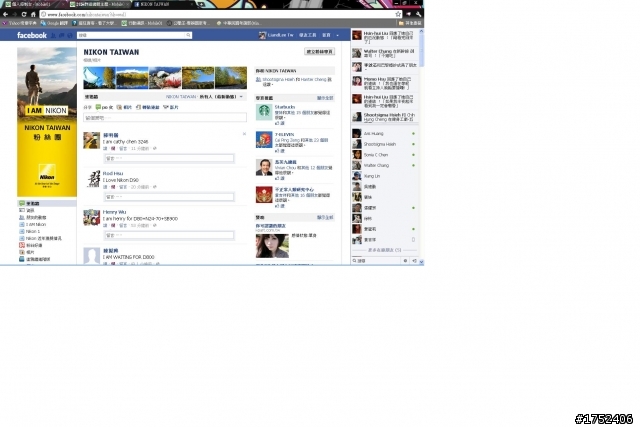Like the Starbucks page
Screen dimensions: 640x427
[279, 123]
